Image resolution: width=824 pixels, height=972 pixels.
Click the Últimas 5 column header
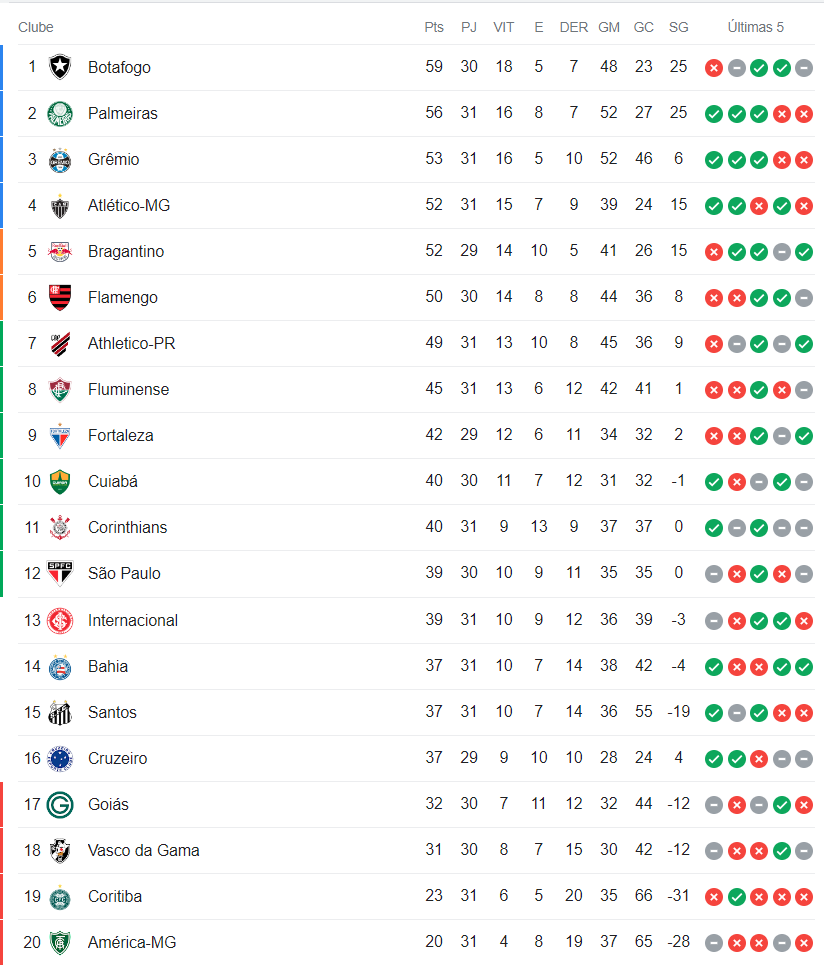click(755, 27)
